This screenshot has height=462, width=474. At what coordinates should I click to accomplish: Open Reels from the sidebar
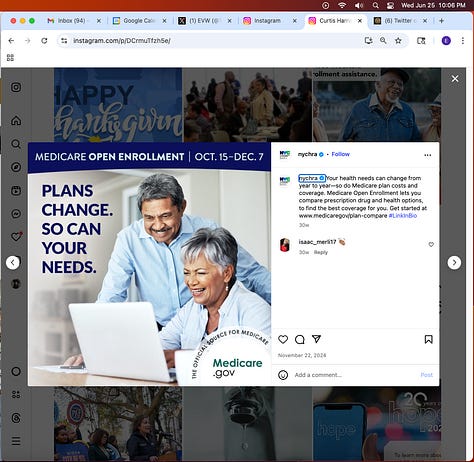click(x=16, y=191)
